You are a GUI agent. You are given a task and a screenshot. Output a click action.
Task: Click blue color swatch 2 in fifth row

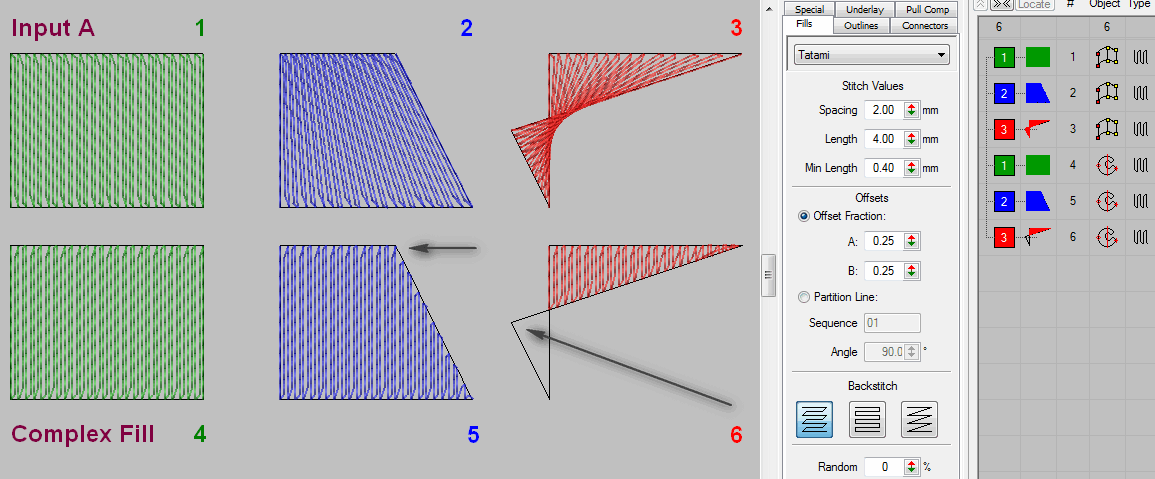pyautogui.click(x=1005, y=200)
